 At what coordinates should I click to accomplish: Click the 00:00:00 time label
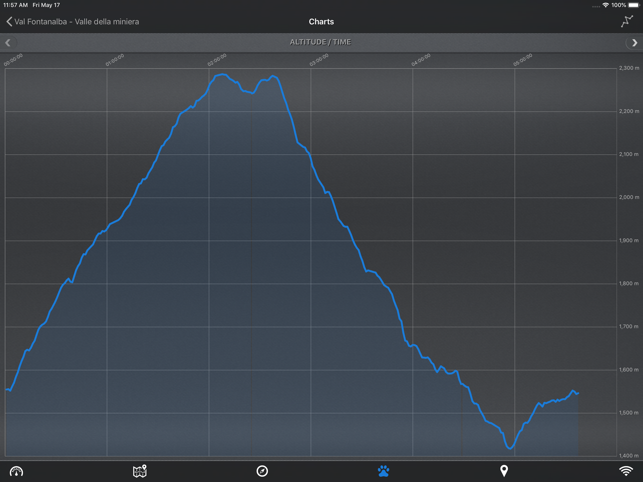(x=13, y=59)
